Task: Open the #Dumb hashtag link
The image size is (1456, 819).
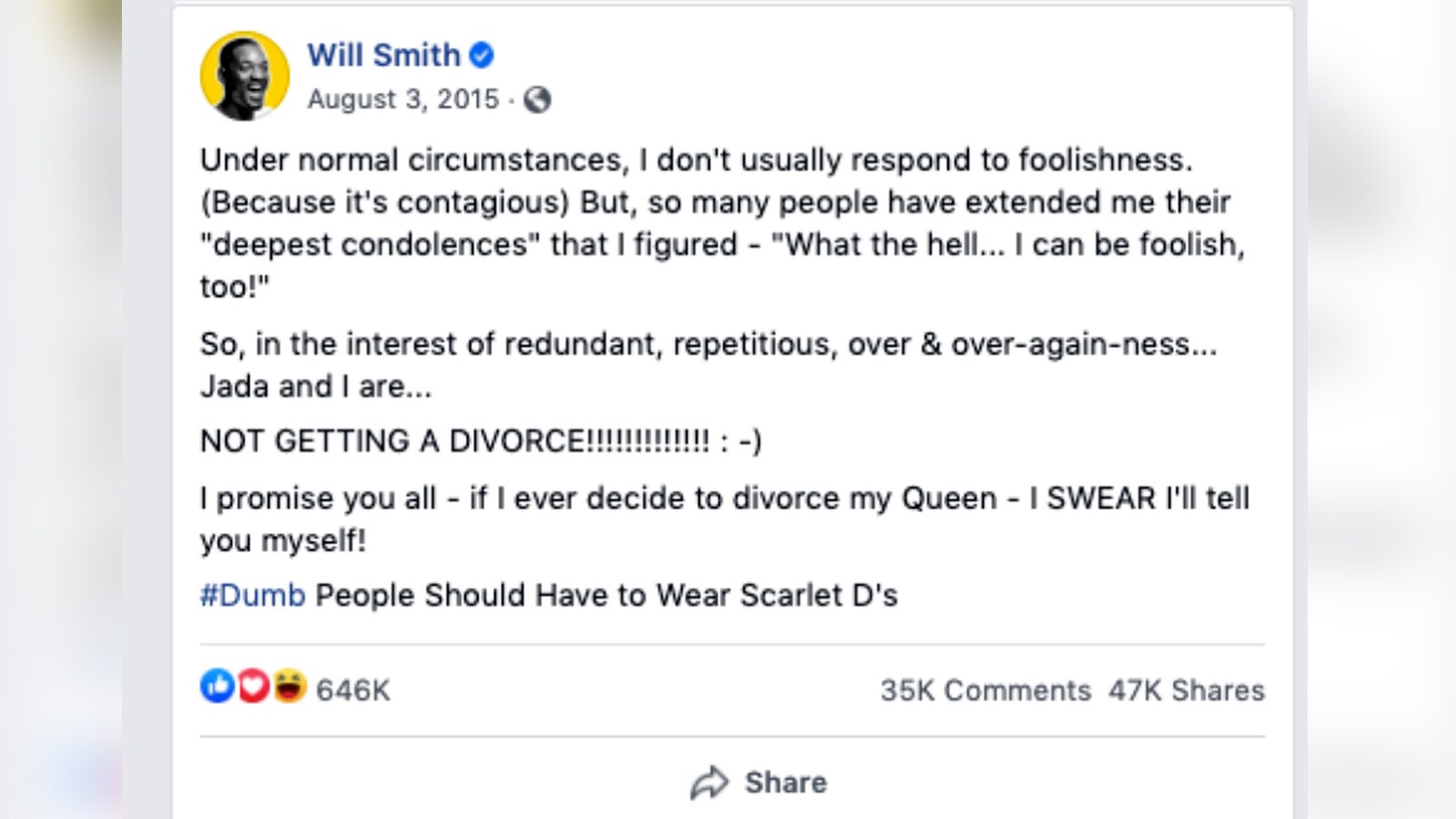Action: (x=252, y=595)
